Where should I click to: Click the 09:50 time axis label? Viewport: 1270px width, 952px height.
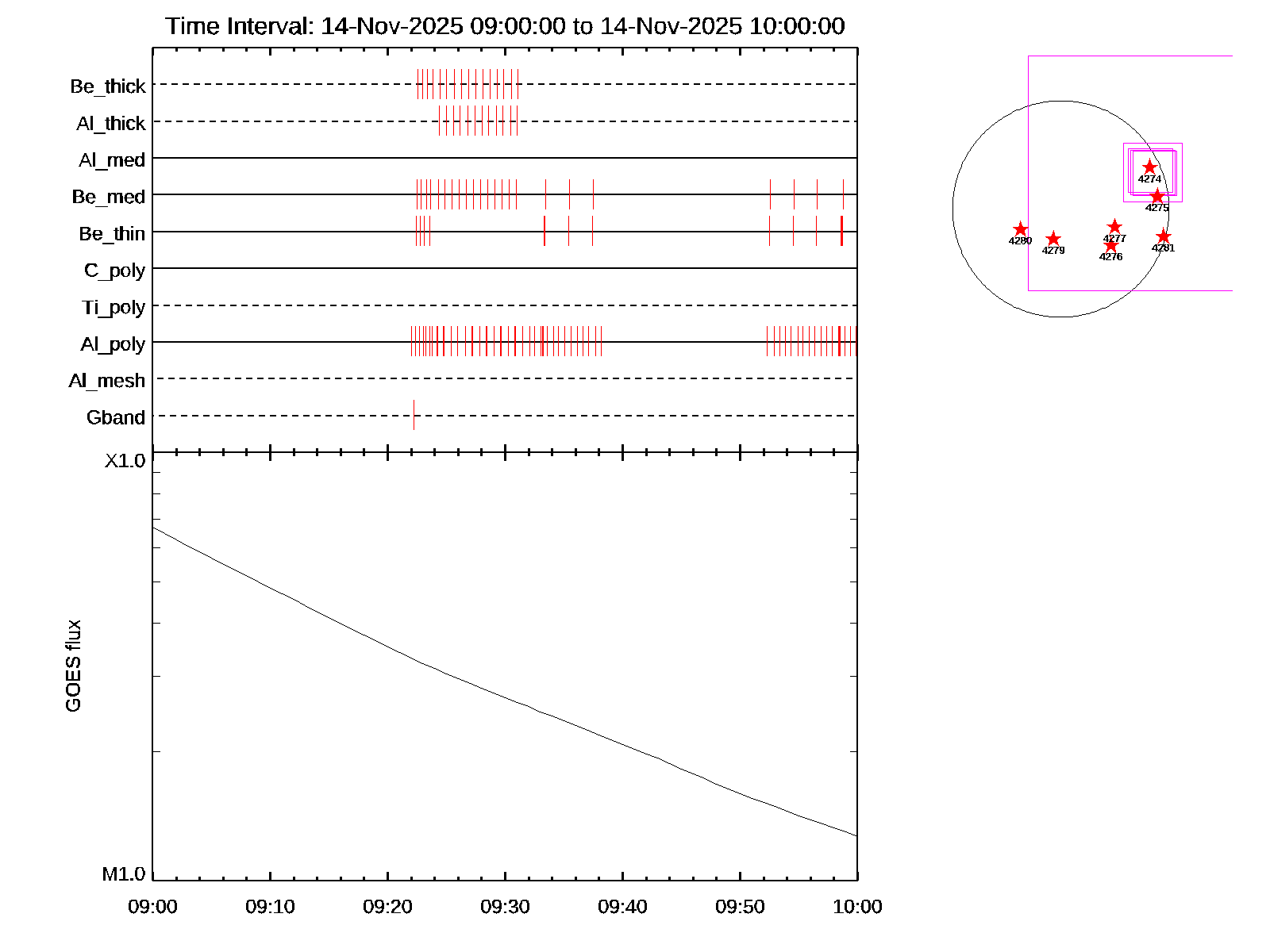coord(740,906)
